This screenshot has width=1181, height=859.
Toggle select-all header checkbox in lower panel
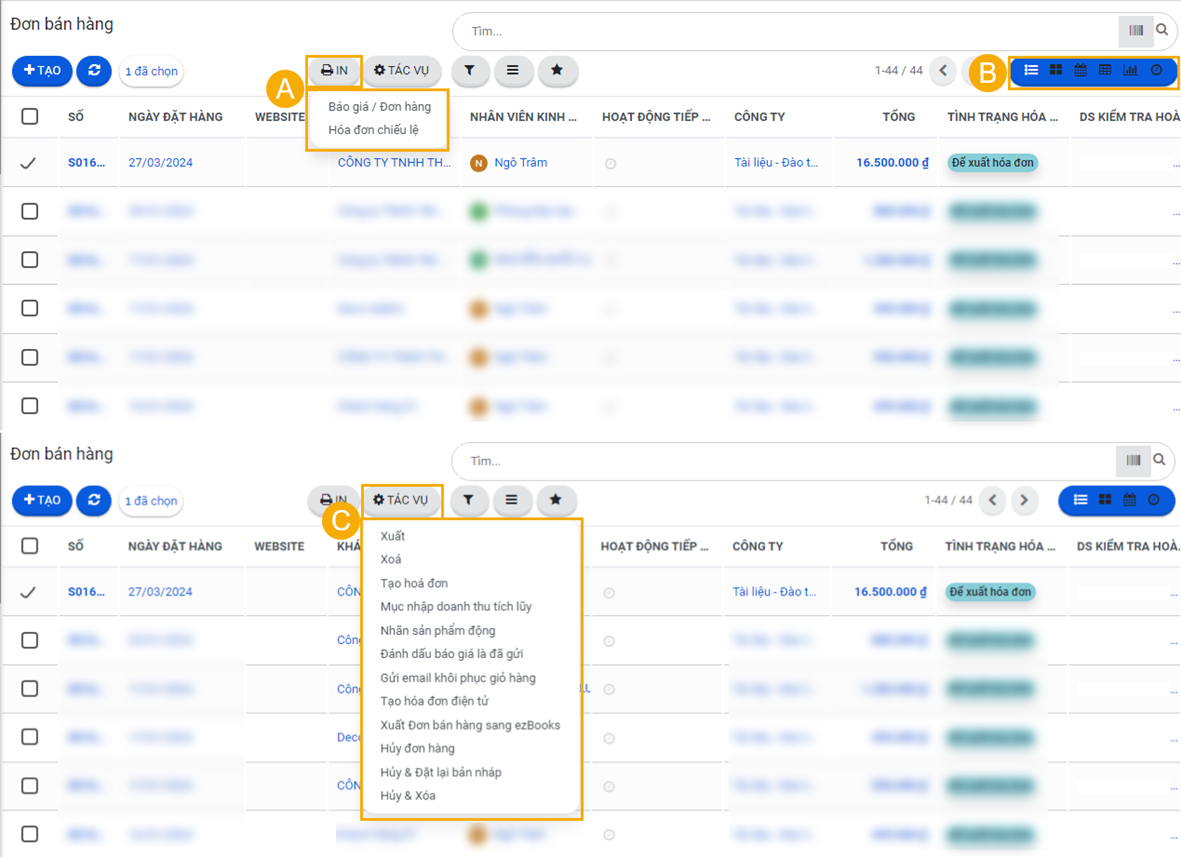(29, 546)
